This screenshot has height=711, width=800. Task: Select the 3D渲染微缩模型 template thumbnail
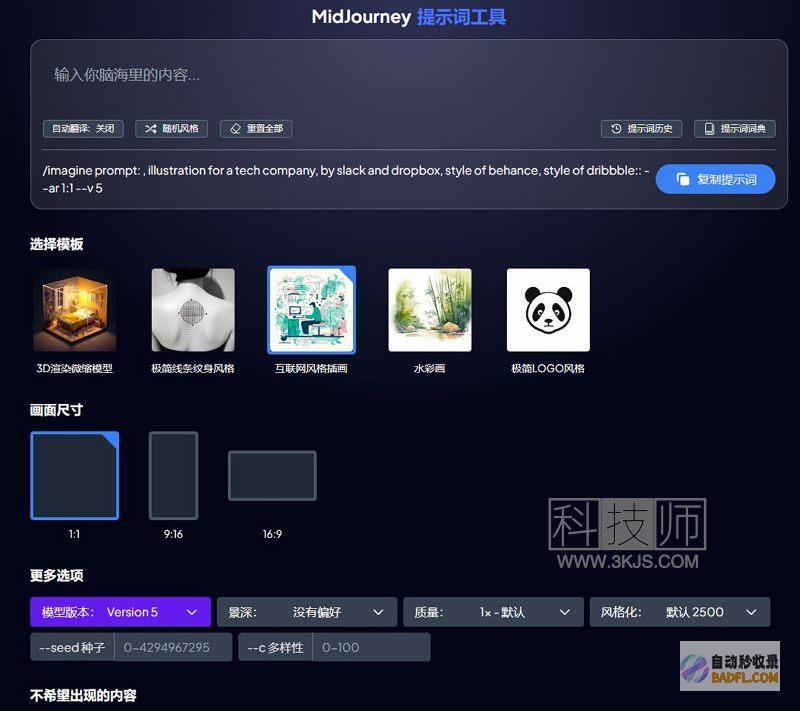74,310
